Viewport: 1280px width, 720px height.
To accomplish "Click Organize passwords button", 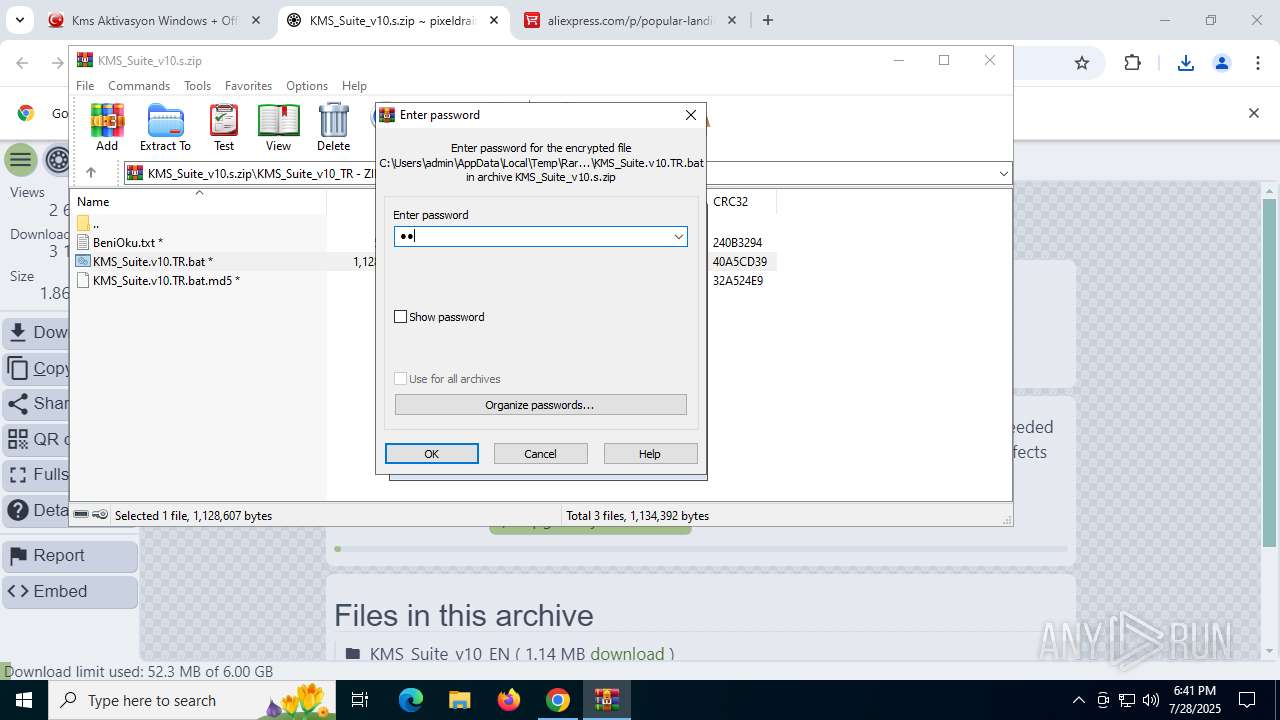I will point(540,405).
